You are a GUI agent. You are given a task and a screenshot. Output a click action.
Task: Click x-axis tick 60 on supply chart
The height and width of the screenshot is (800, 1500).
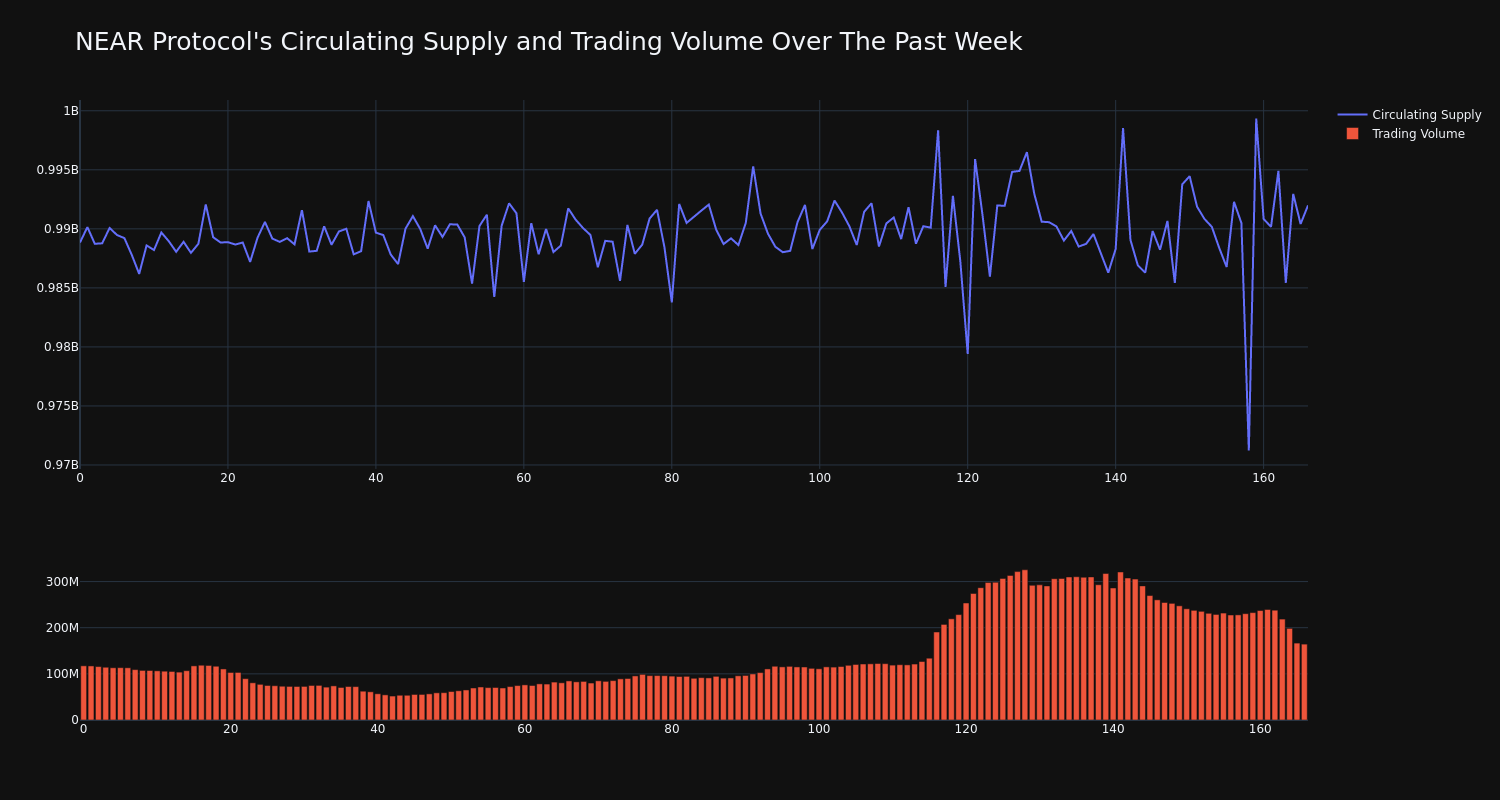[524, 478]
